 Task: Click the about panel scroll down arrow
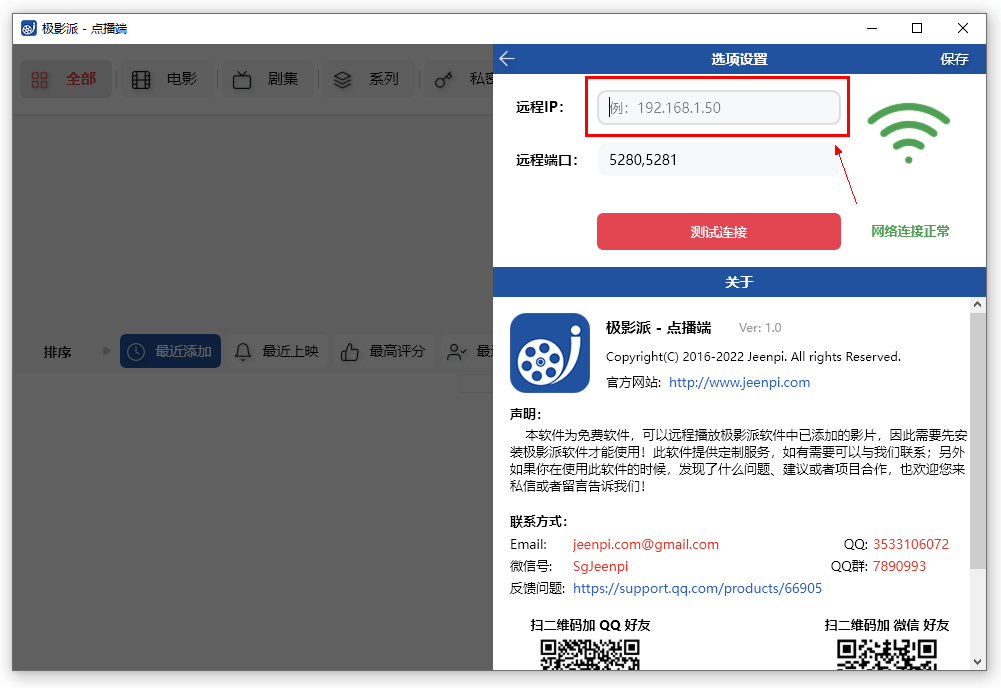tap(977, 662)
